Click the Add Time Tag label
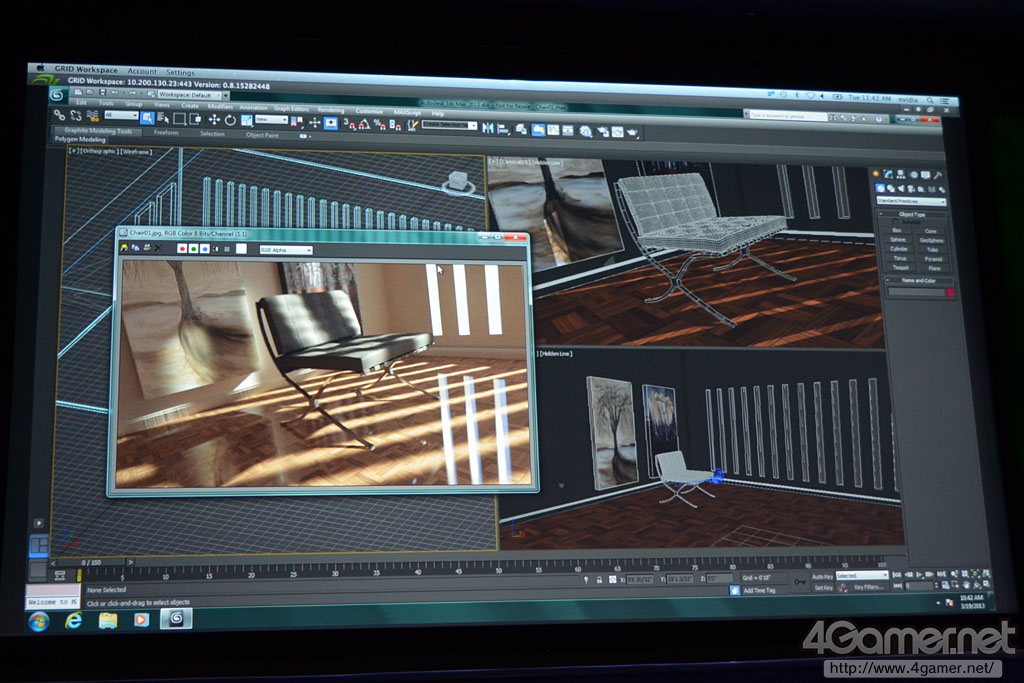 [x=759, y=590]
